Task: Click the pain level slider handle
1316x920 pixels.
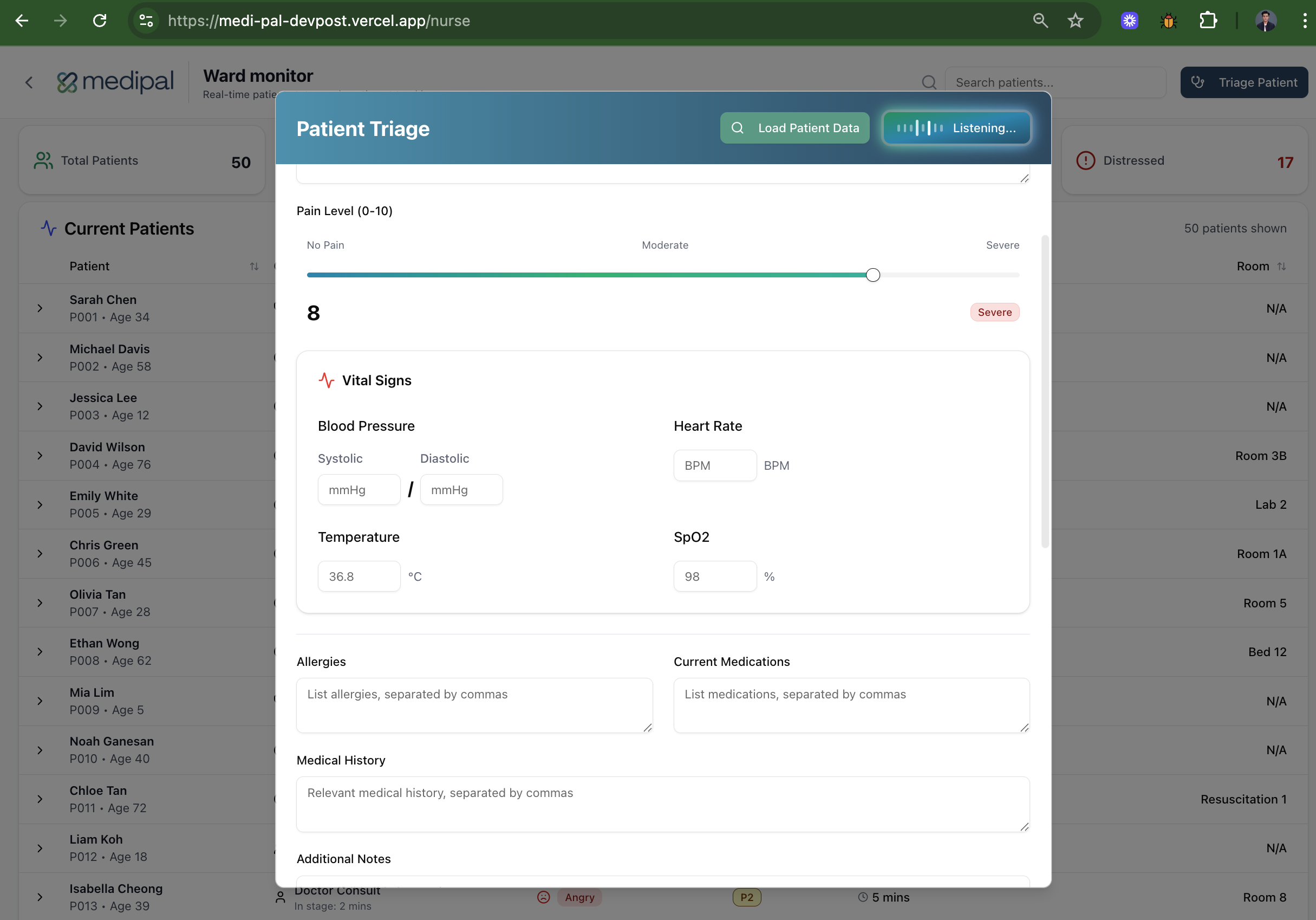Action: (872, 275)
